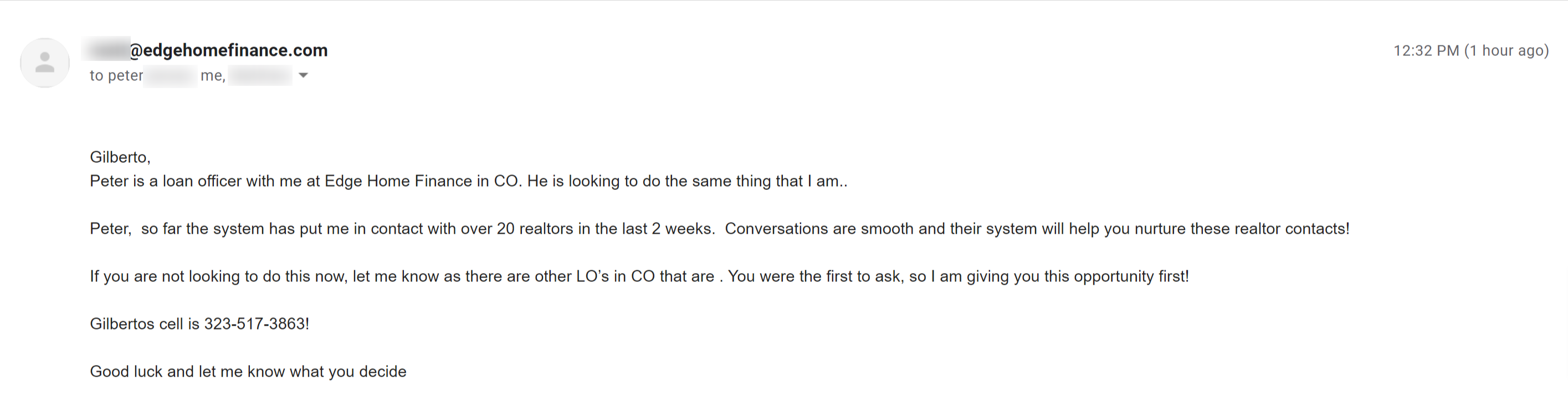
Task: Expand recipient details with the down arrow
Action: (x=303, y=75)
